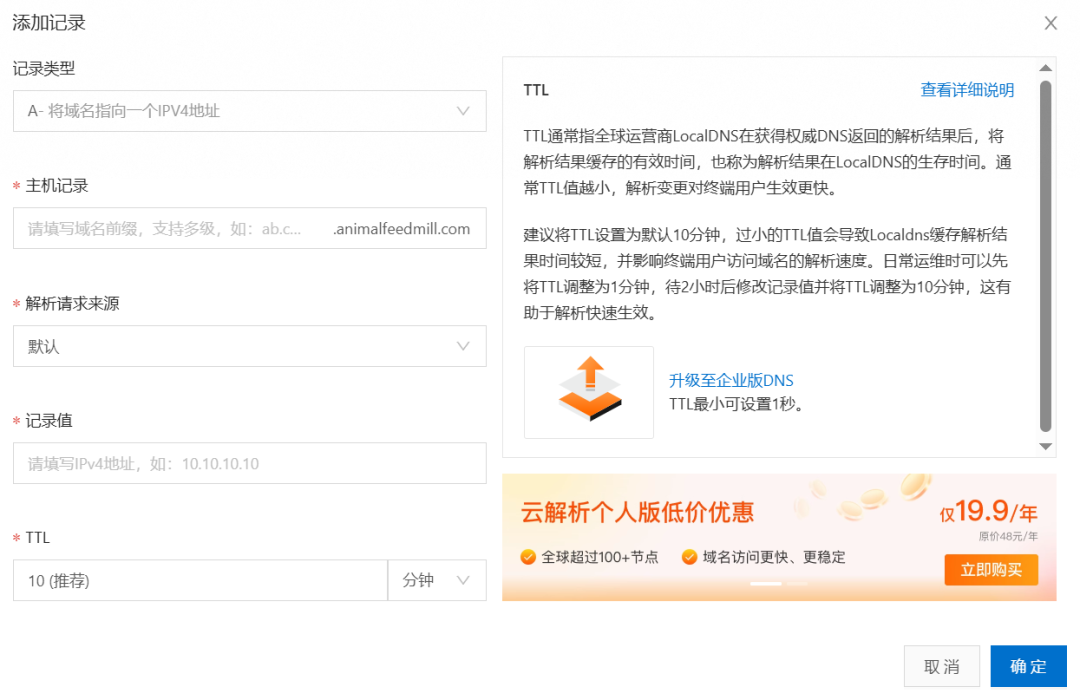
Task: Click the orange upgrade arrow DNS icon
Action: (x=589, y=391)
